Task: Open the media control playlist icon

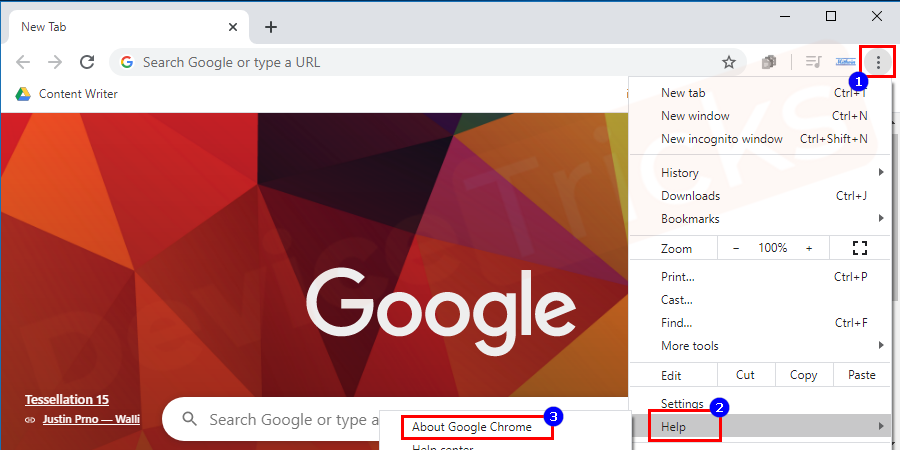Action: (x=813, y=62)
